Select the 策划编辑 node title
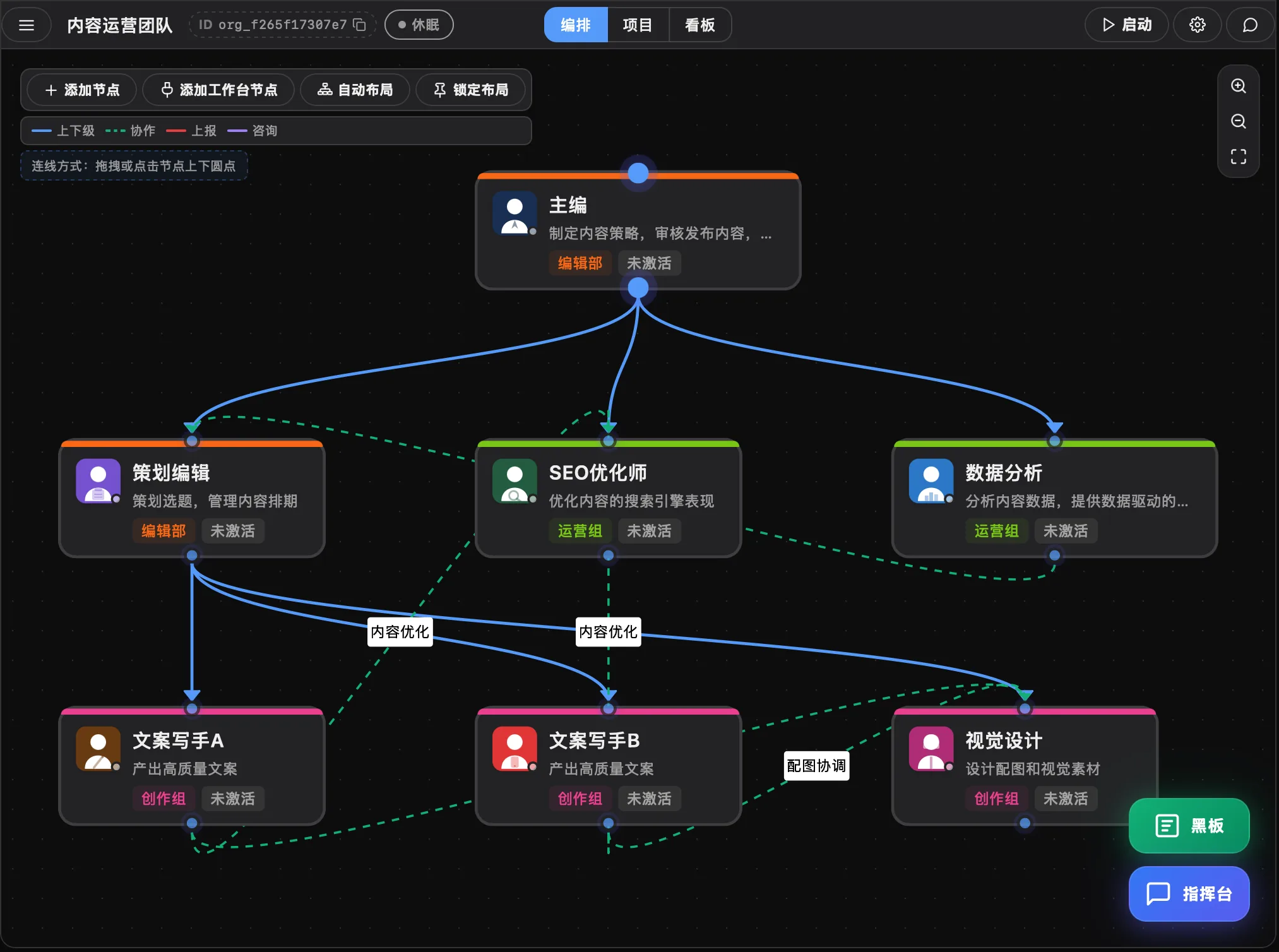 pos(171,473)
